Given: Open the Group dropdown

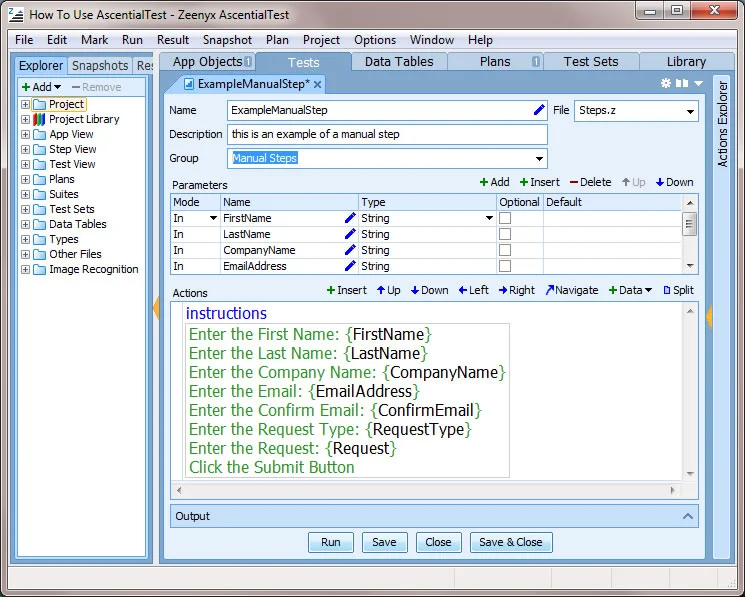Looking at the screenshot, I should [539, 159].
